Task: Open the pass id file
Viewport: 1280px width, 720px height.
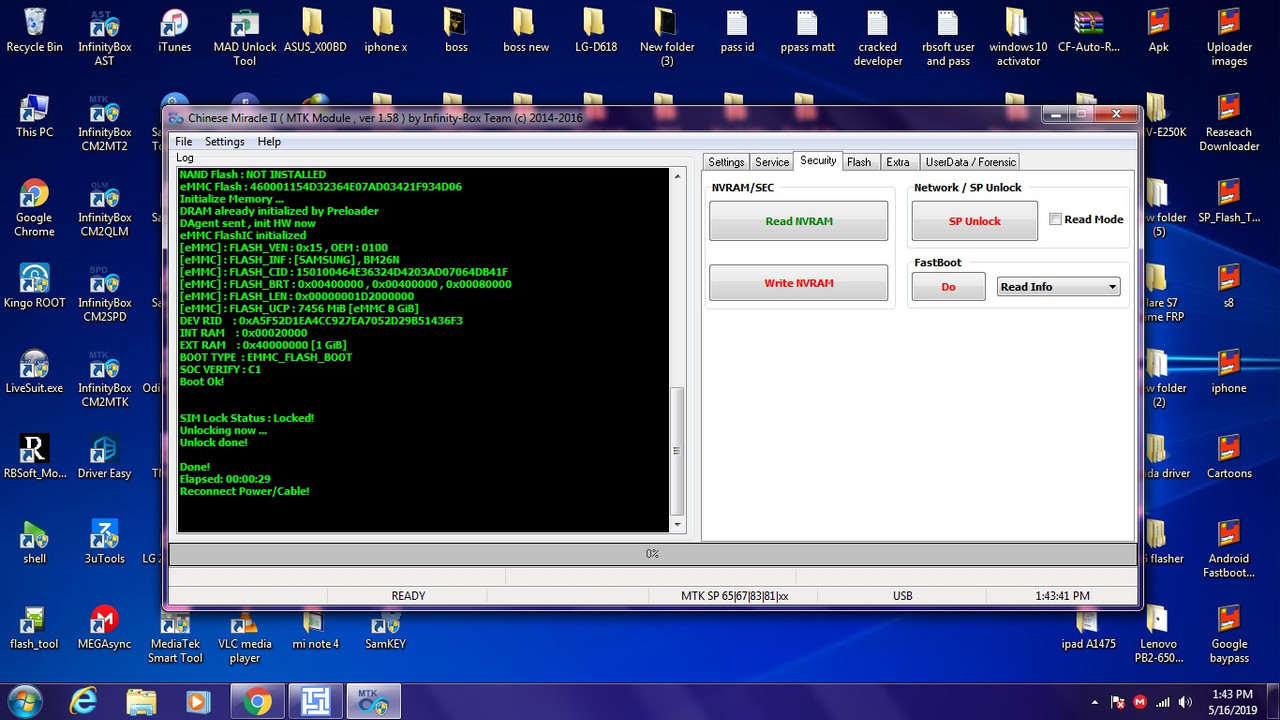Action: click(737, 31)
